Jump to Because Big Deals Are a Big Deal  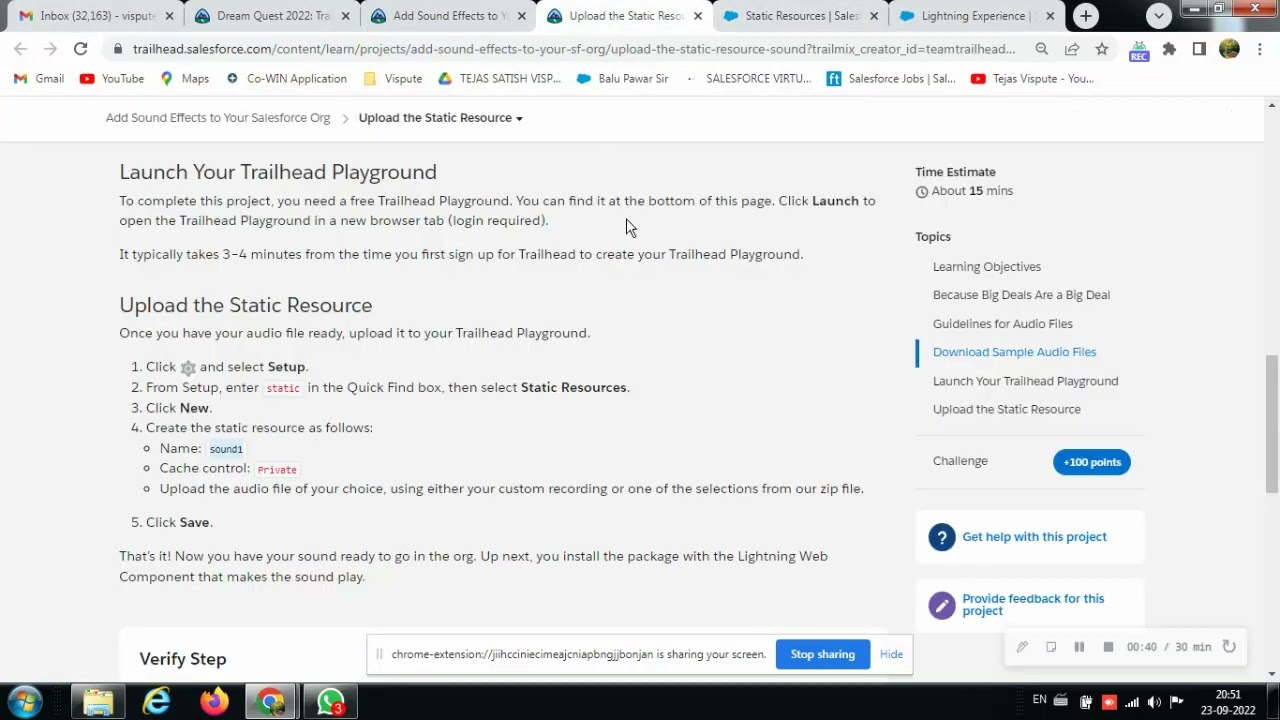tap(1021, 295)
